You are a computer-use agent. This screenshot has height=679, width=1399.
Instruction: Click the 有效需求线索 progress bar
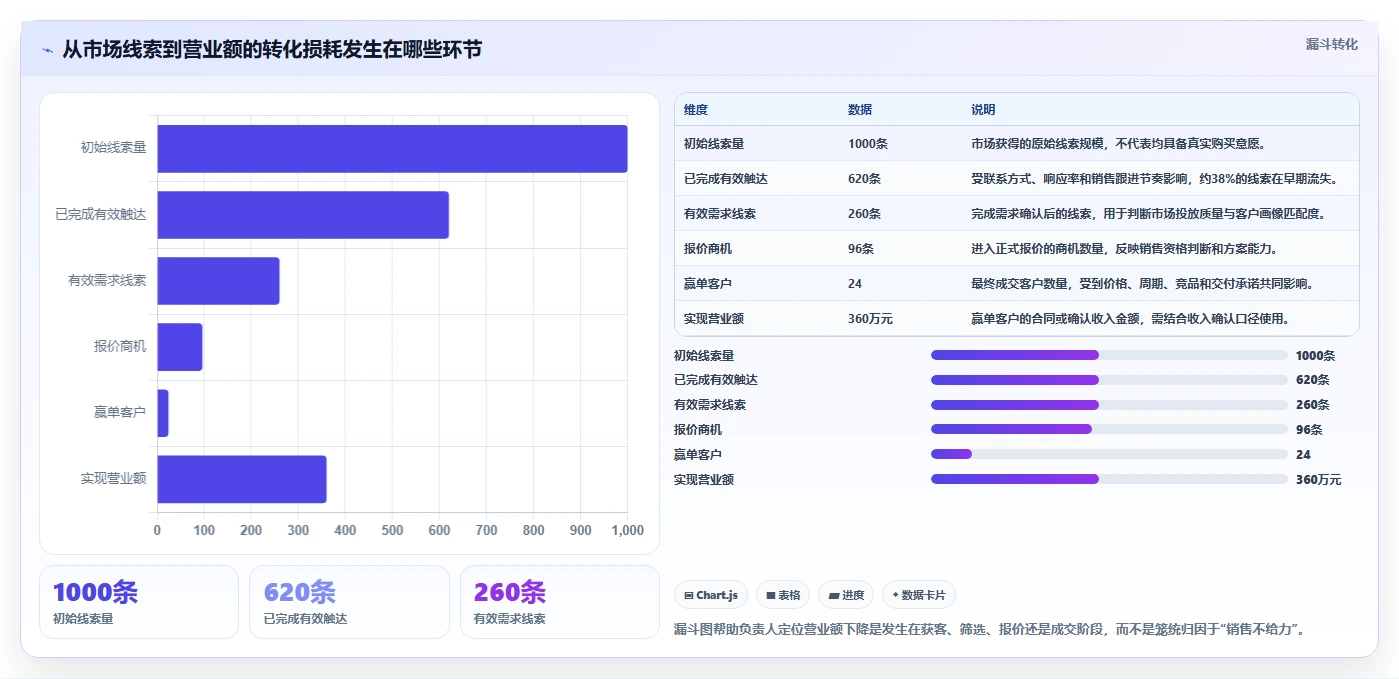click(x=1109, y=405)
